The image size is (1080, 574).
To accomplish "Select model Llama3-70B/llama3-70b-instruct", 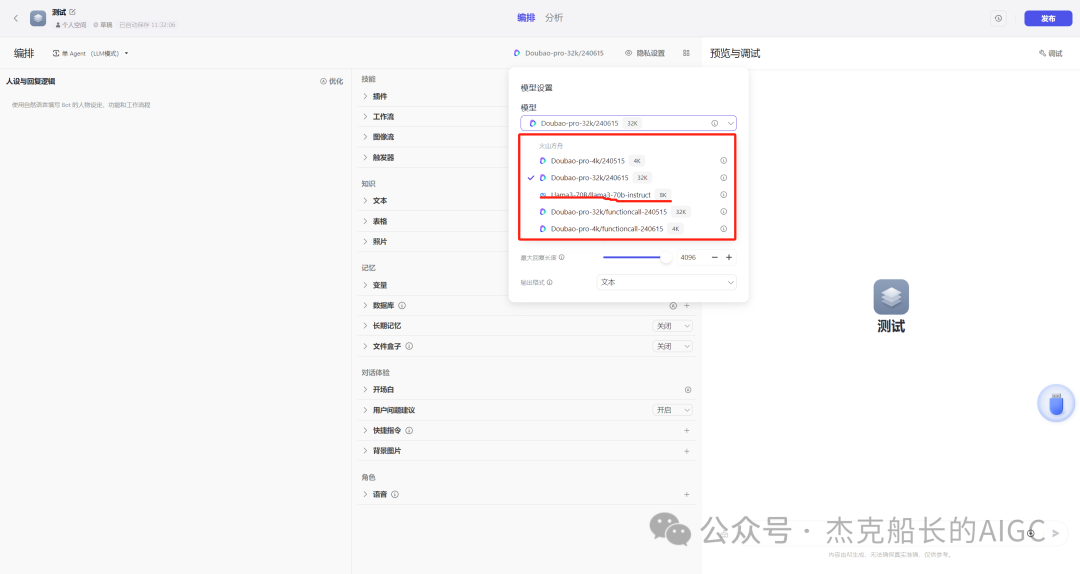I will [628, 195].
